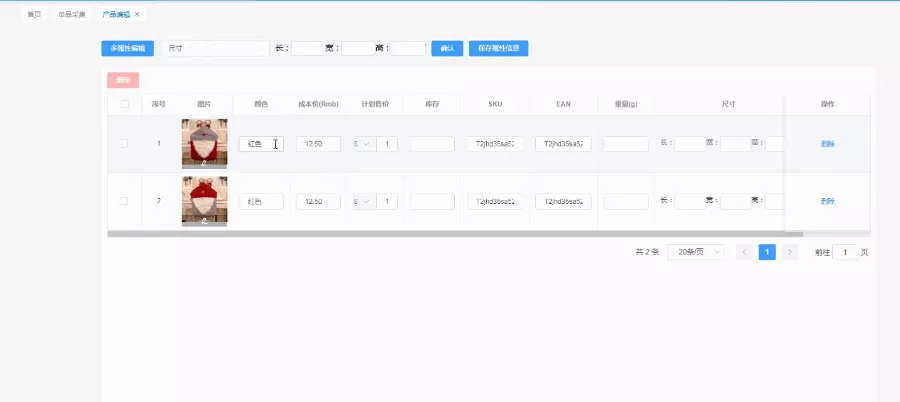Image resolution: width=900 pixels, height=402 pixels.
Task: Open the 20条/页 page size dropdown
Action: [695, 252]
